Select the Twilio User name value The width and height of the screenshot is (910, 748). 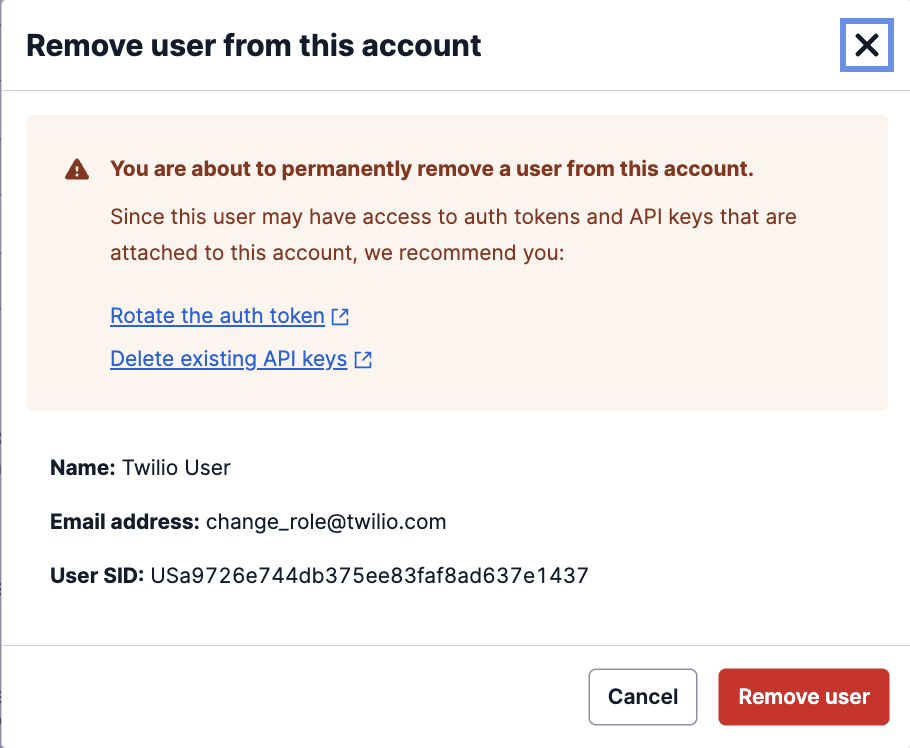(x=176, y=468)
